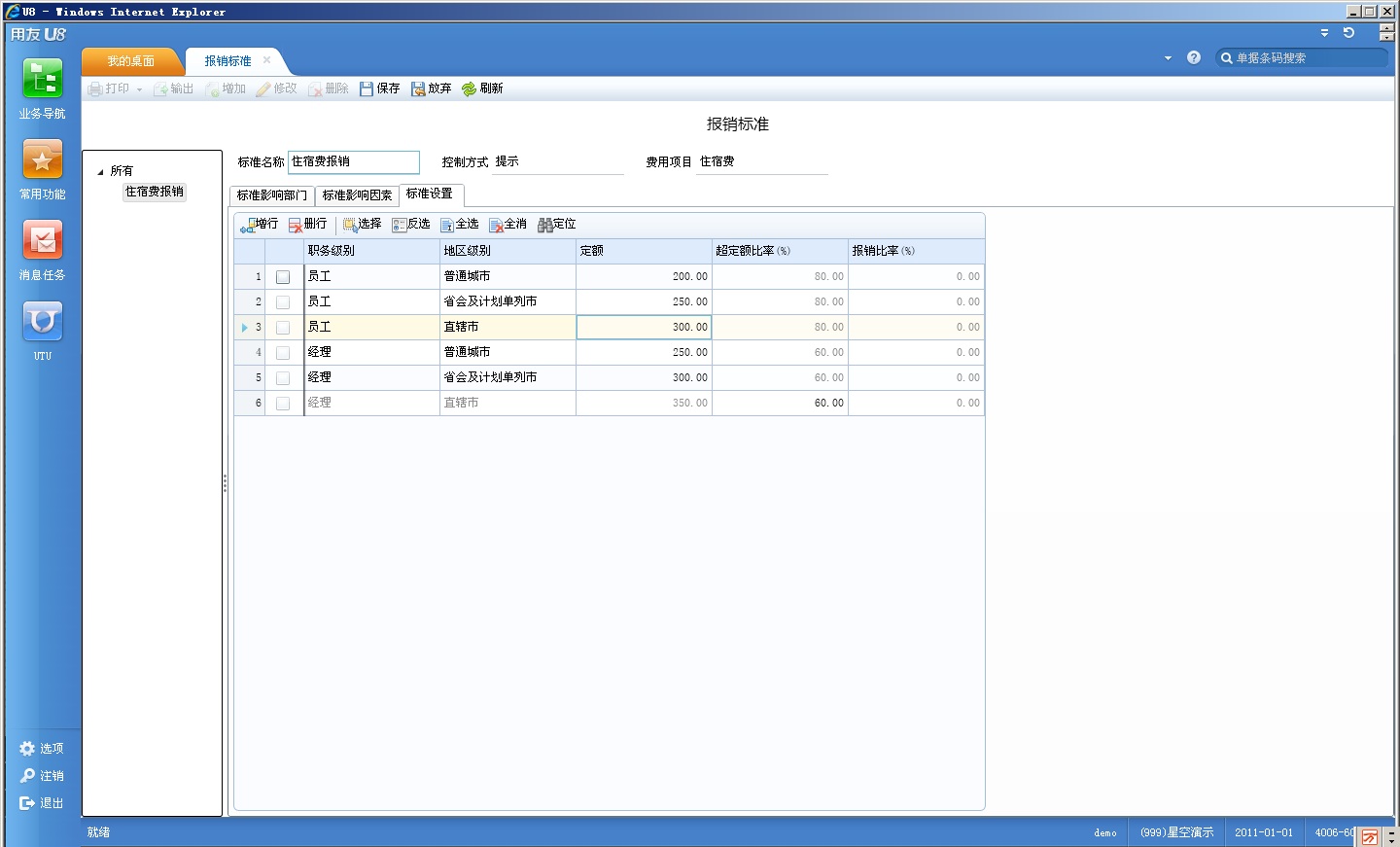The height and width of the screenshot is (847, 1400).
Task: Select 住宿费报销 in the tree
Action: 155,192
